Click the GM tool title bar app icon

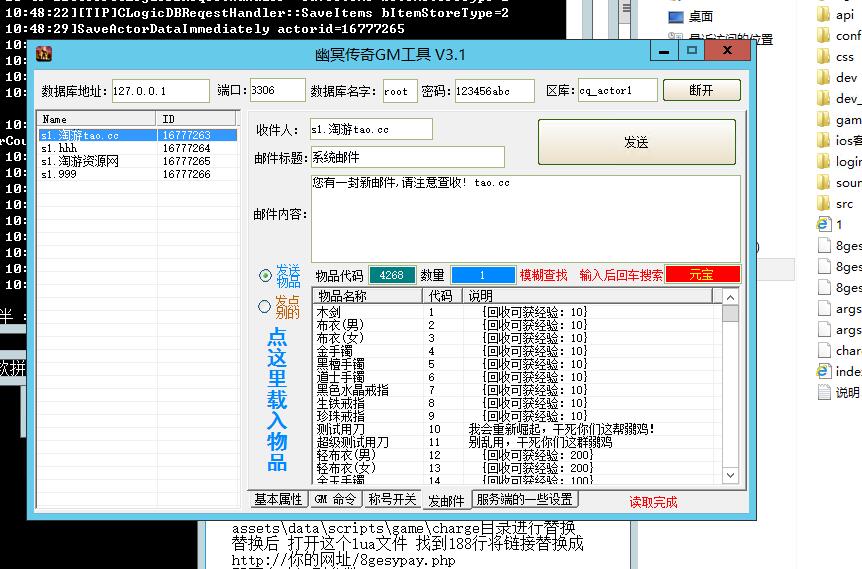point(44,54)
